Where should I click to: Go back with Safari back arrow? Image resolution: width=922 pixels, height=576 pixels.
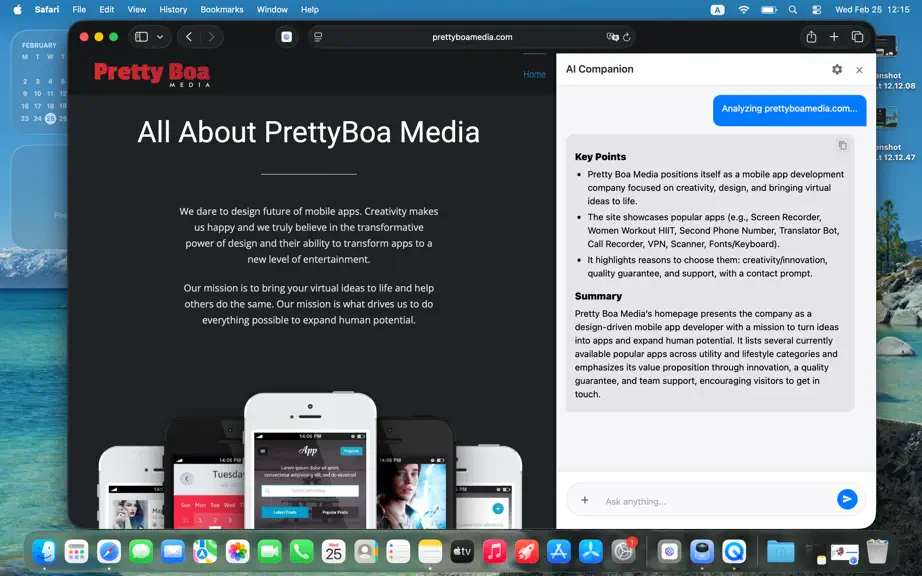coord(189,37)
